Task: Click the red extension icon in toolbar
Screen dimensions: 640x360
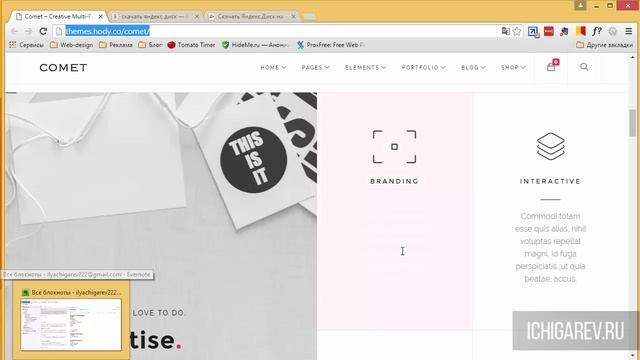Action: click(549, 31)
